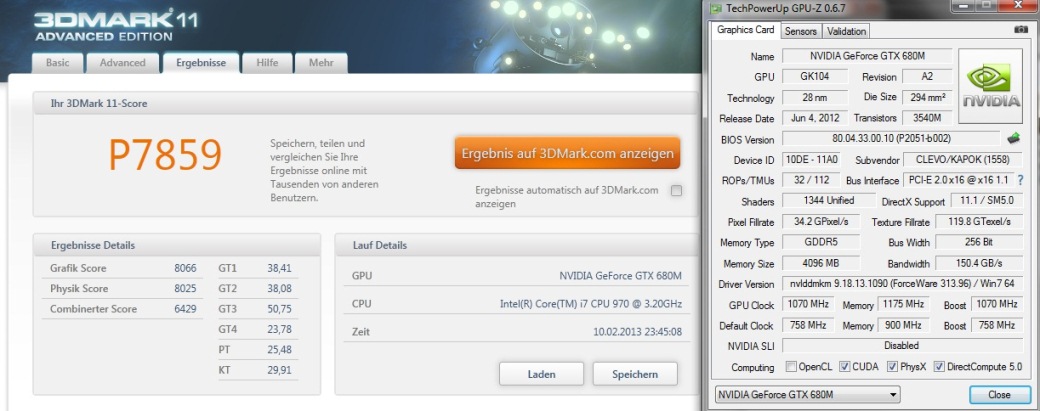This screenshot has height=411, width=1040.
Task: Click the Combinerter Score value 6429
Action: pos(185,309)
